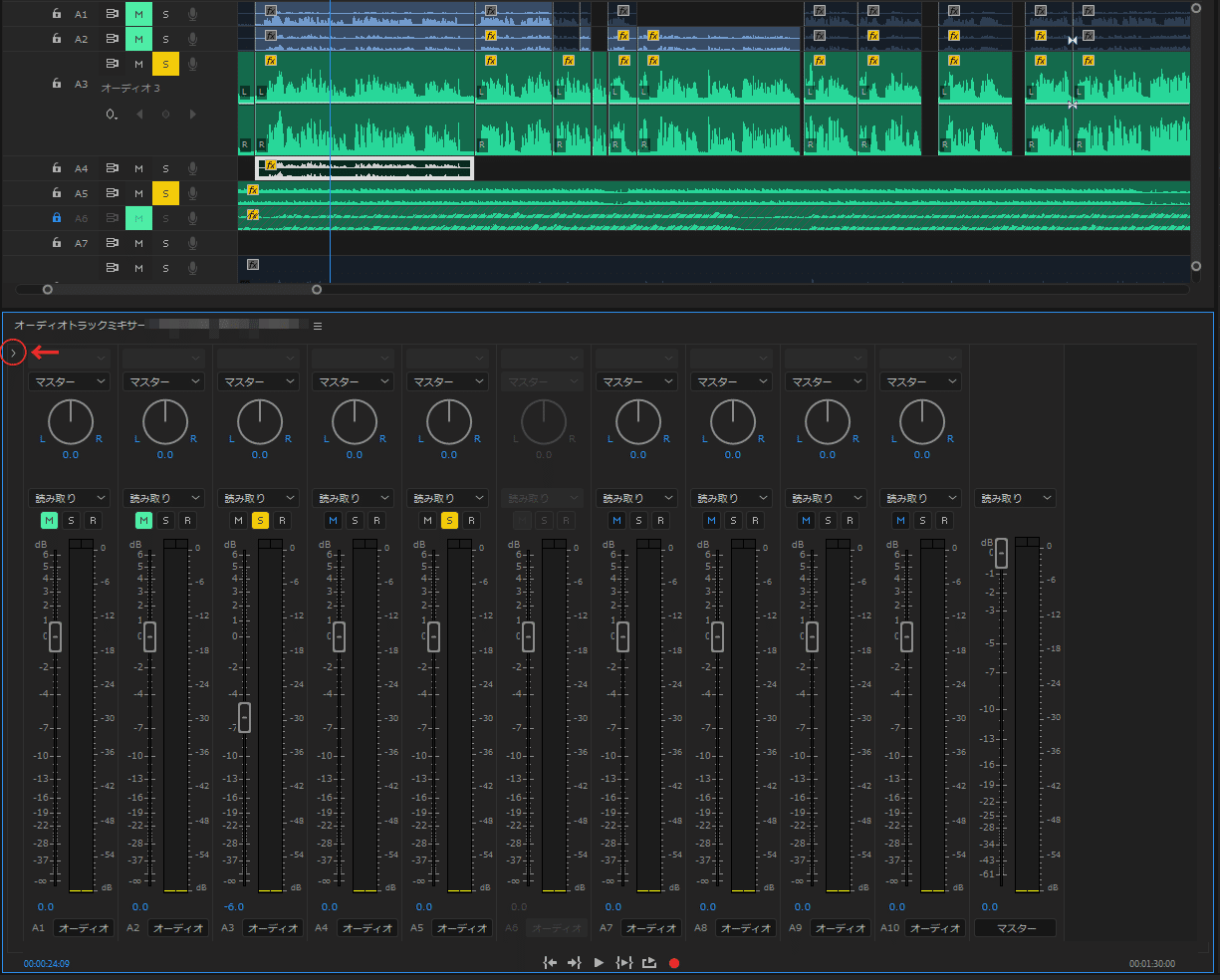
Task: Click voice-over record microphone on timeline track A5
Action: coord(192,193)
